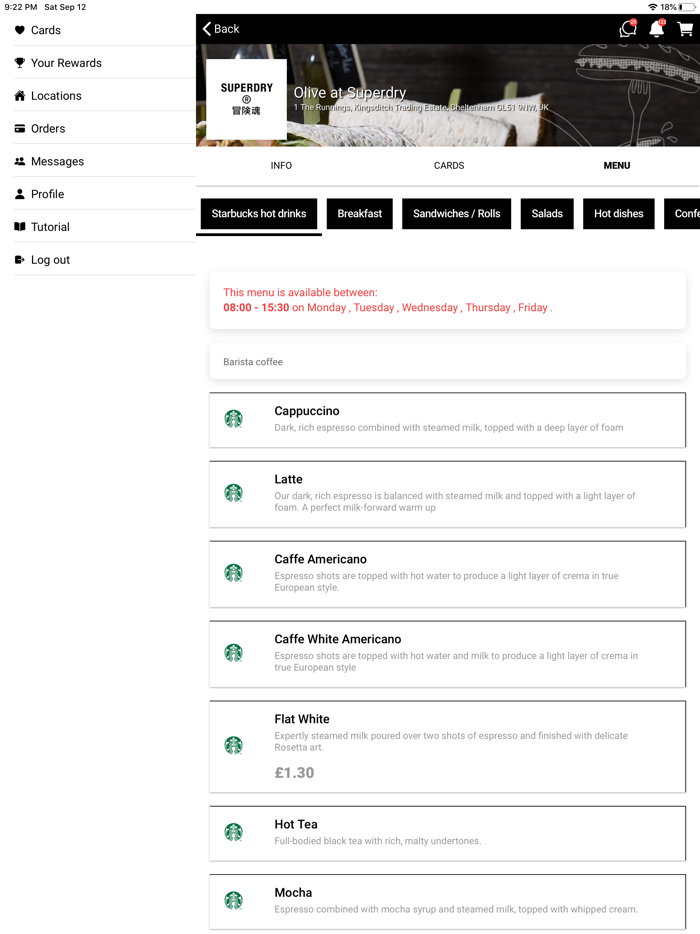Screen dimensions: 700x934
Task: Open the chat messages icon in header
Action: 628,29
